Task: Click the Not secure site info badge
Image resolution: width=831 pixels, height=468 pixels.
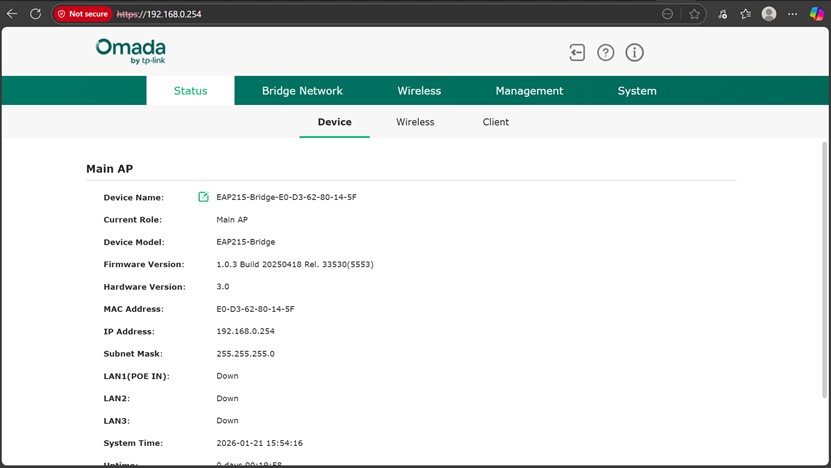Action: [83, 14]
